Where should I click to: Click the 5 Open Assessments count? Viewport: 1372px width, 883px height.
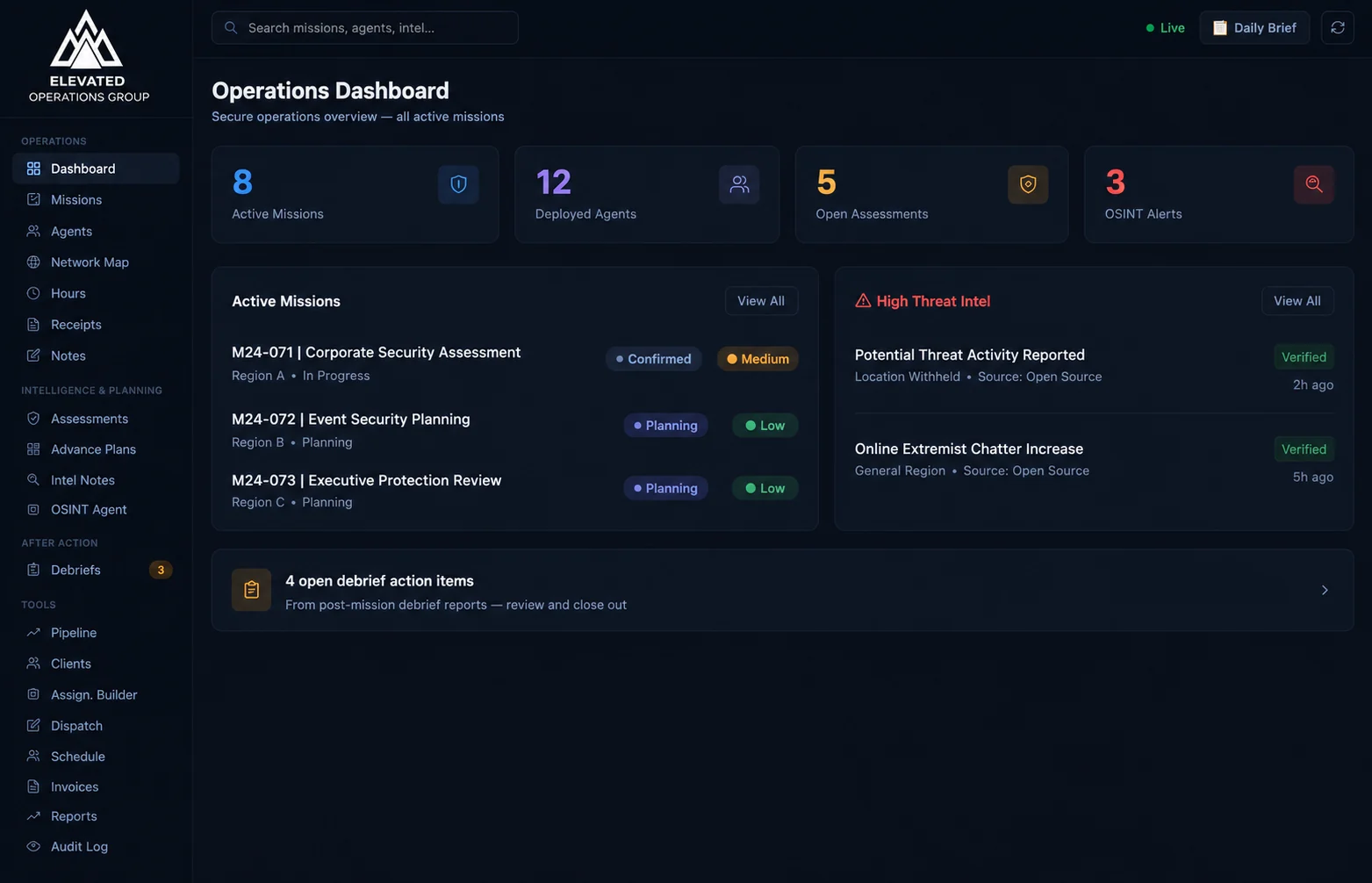826,183
